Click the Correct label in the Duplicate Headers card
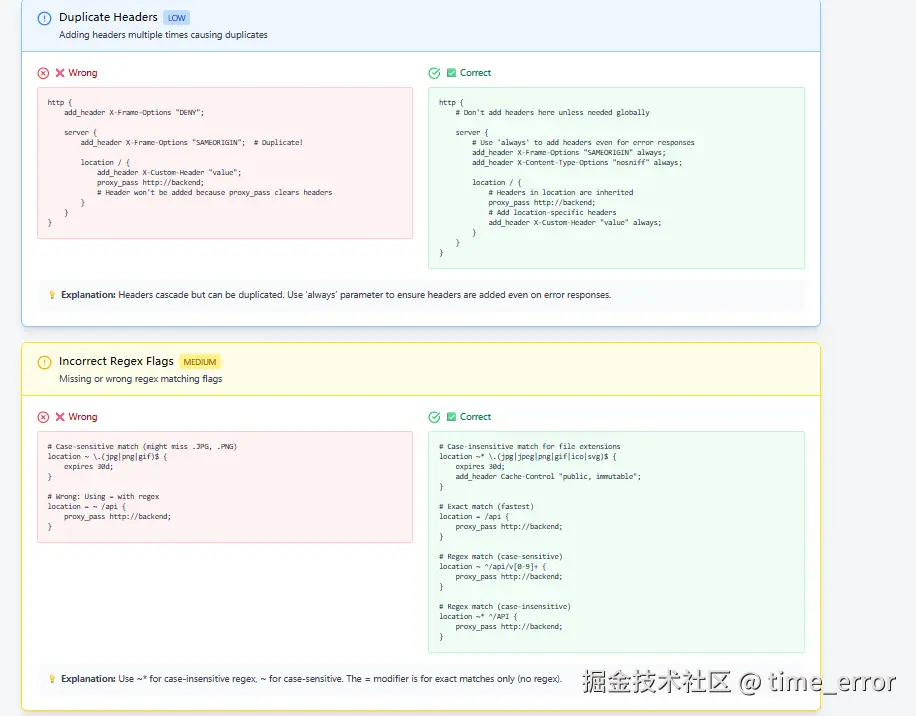Viewport: 916px width, 716px height. pyautogui.click(x=475, y=73)
